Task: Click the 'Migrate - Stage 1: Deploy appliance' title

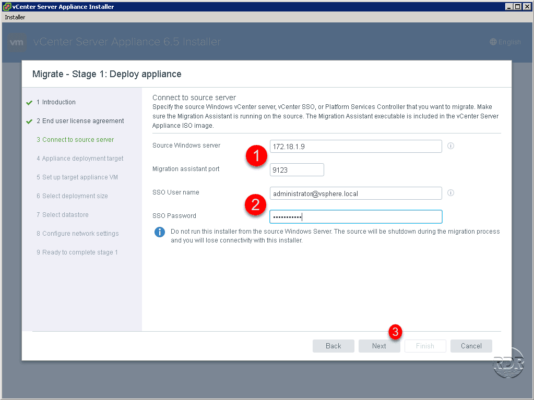Action: (107, 74)
